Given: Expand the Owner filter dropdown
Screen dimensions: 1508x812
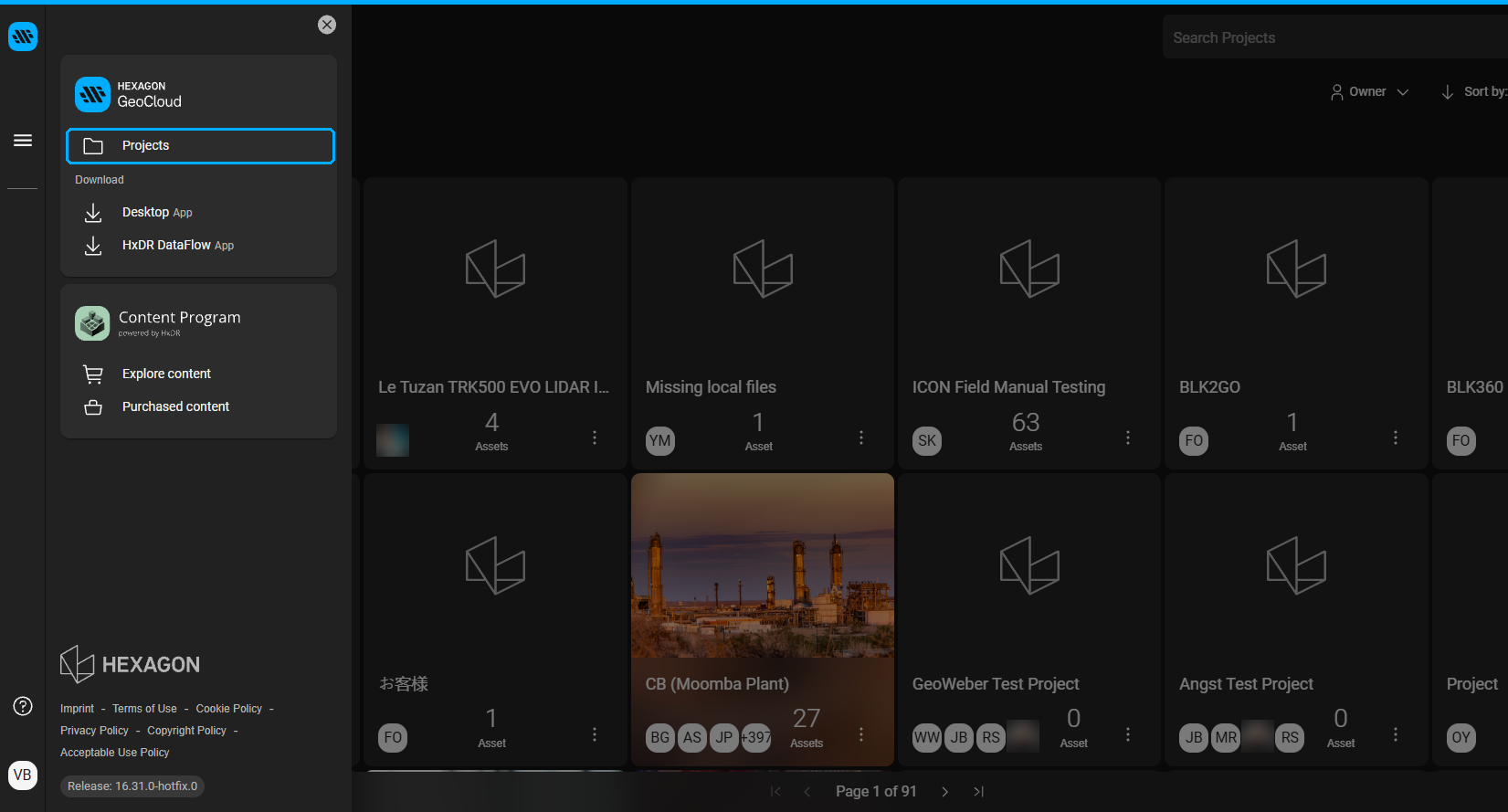Looking at the screenshot, I should [x=1369, y=91].
